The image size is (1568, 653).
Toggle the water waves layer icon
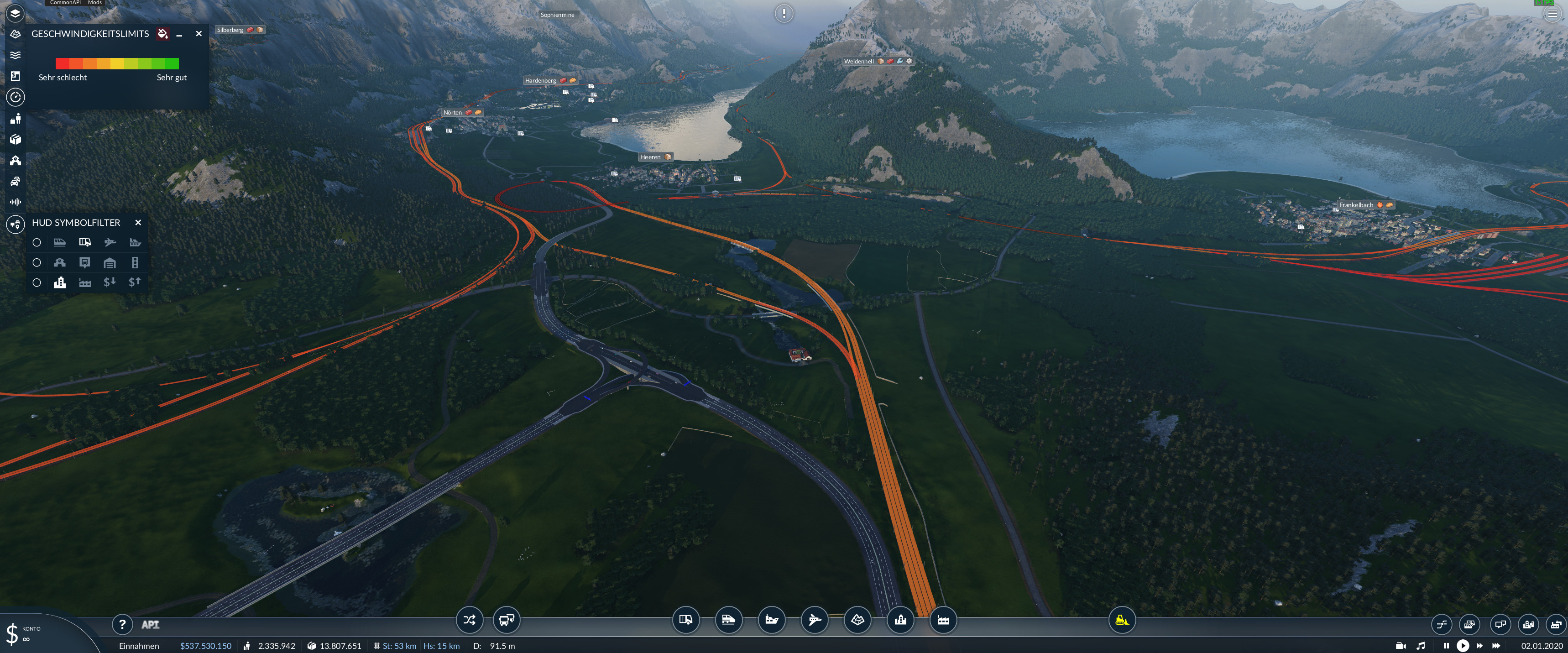(x=15, y=55)
